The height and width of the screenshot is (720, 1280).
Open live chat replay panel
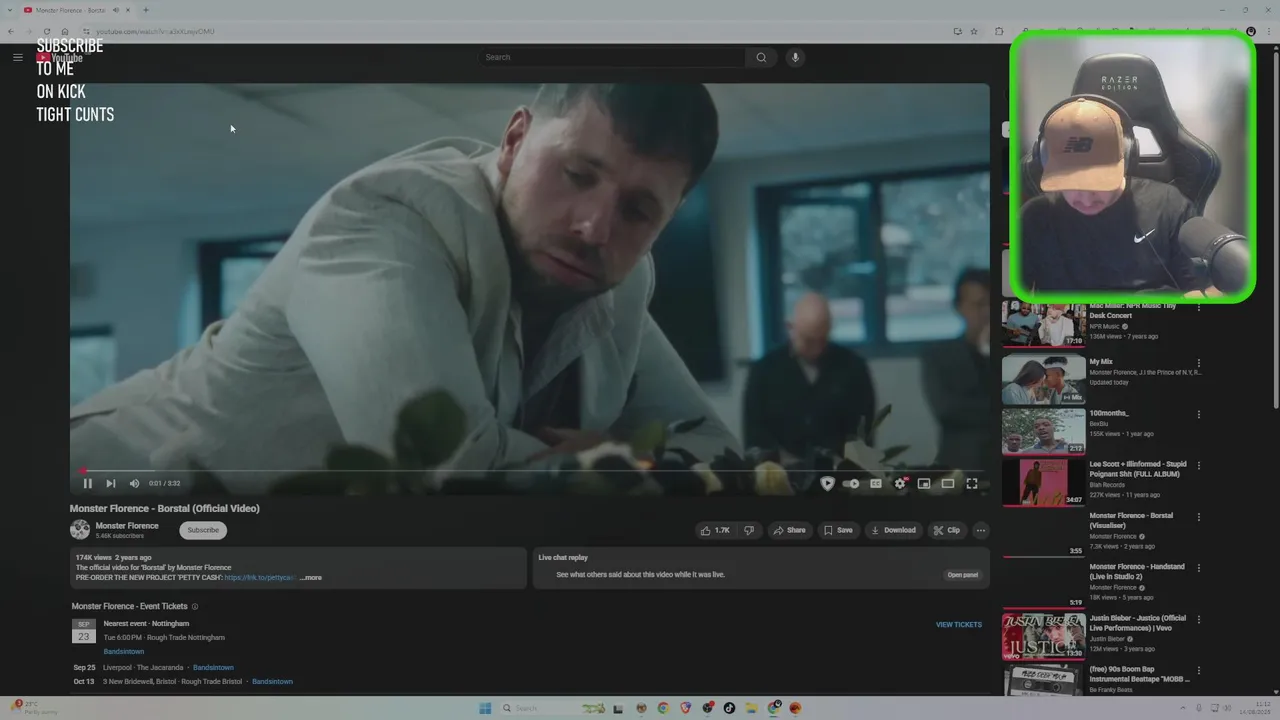click(963, 575)
